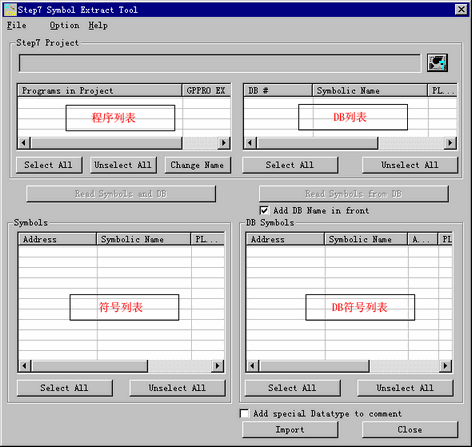Click the title bar application icon

pos(10,10)
